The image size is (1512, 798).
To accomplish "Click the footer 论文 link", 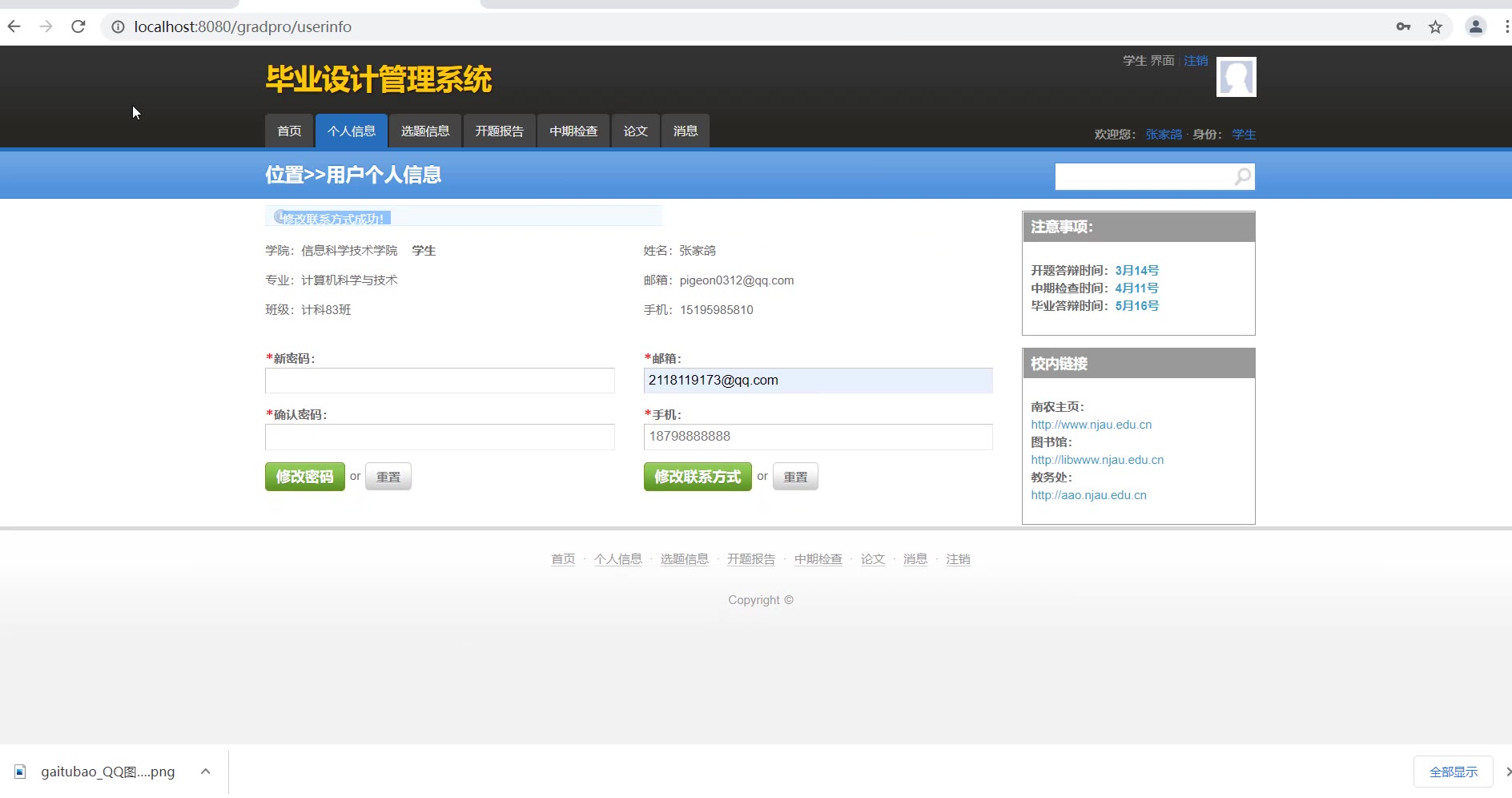I will (x=873, y=559).
